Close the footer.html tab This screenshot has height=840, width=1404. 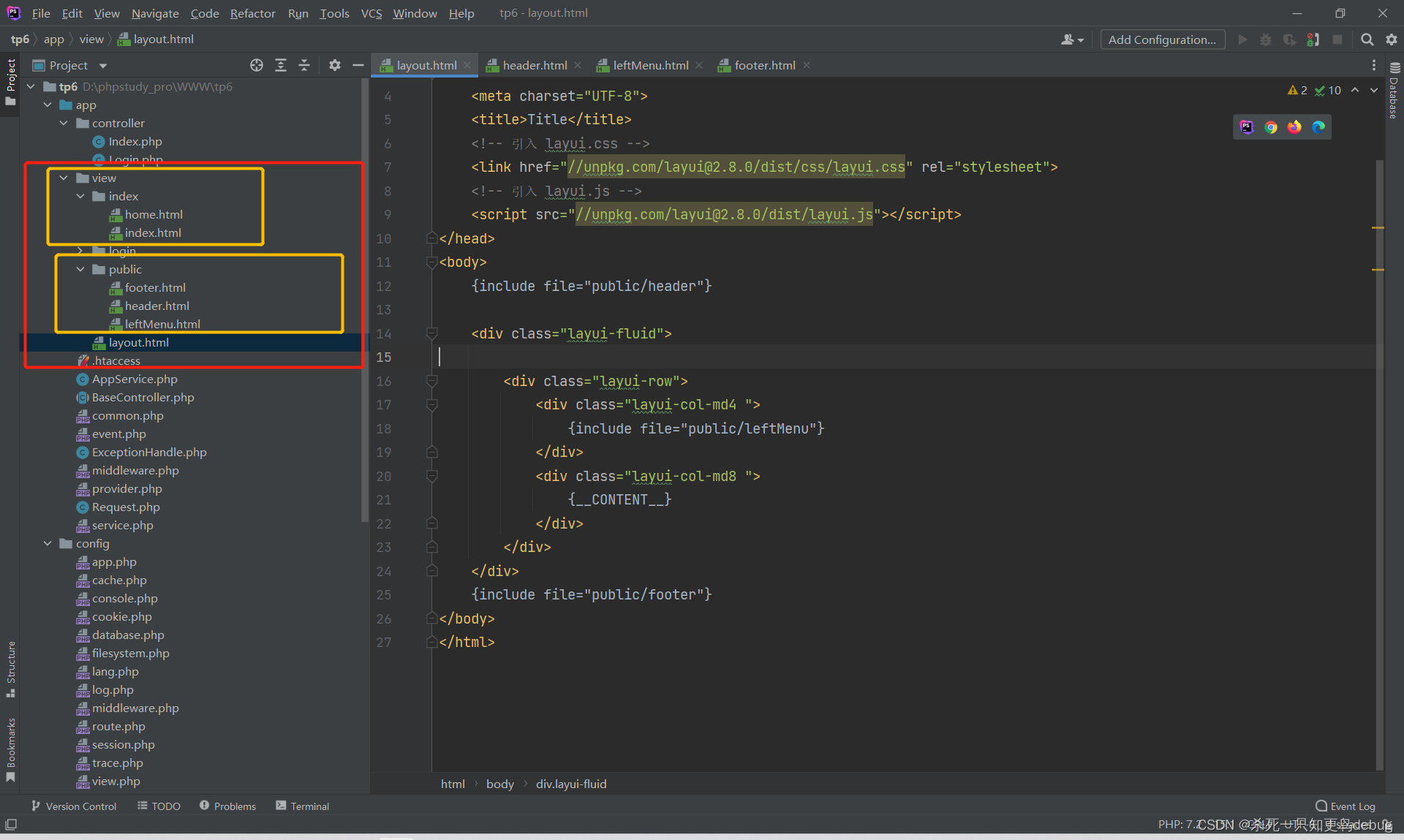pos(806,65)
